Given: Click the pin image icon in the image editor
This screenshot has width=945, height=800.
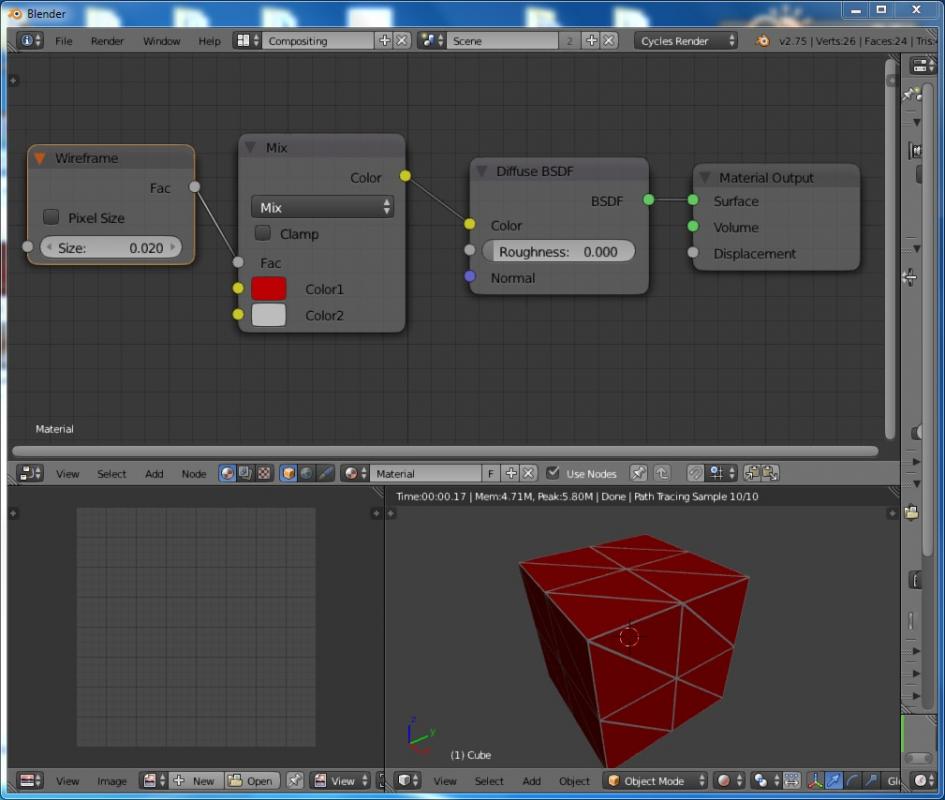Looking at the screenshot, I should (x=295, y=781).
